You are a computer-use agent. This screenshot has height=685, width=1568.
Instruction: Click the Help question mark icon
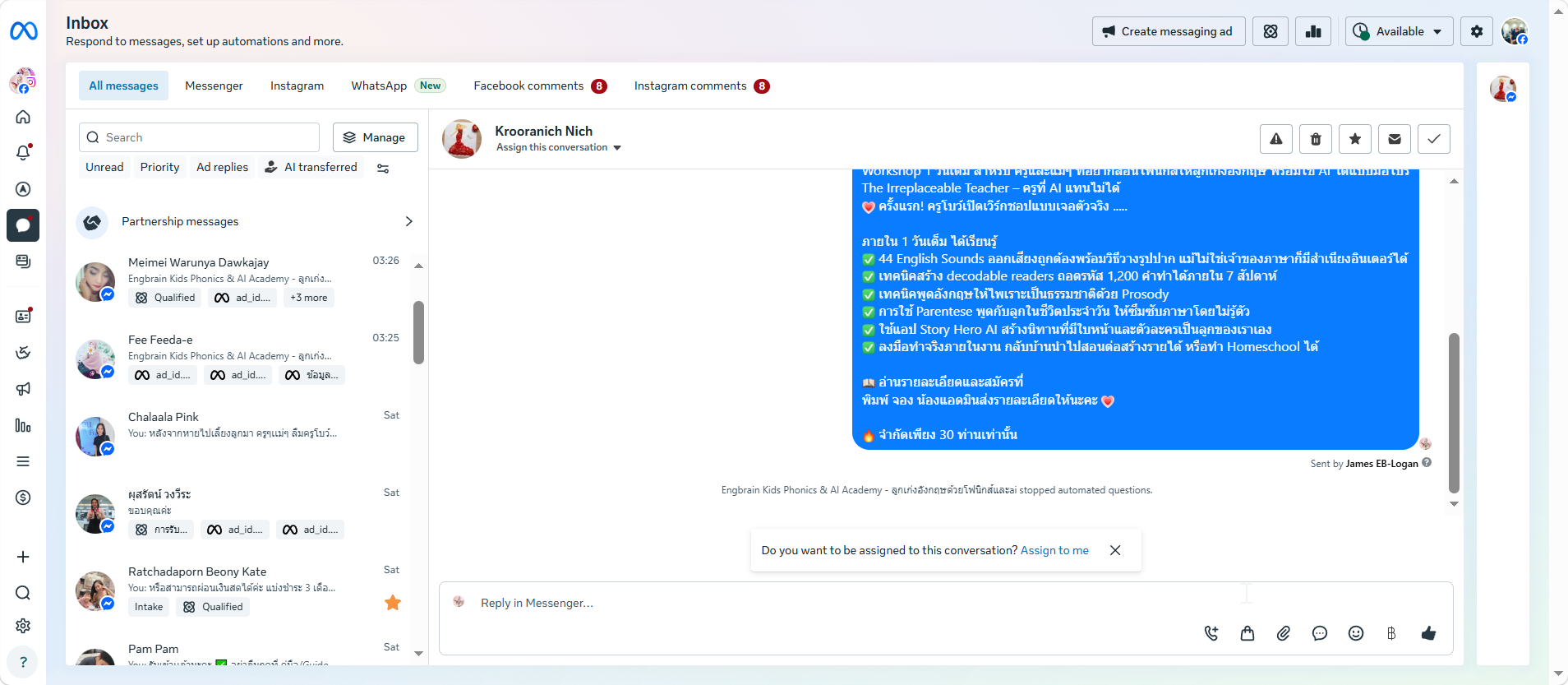point(23,662)
